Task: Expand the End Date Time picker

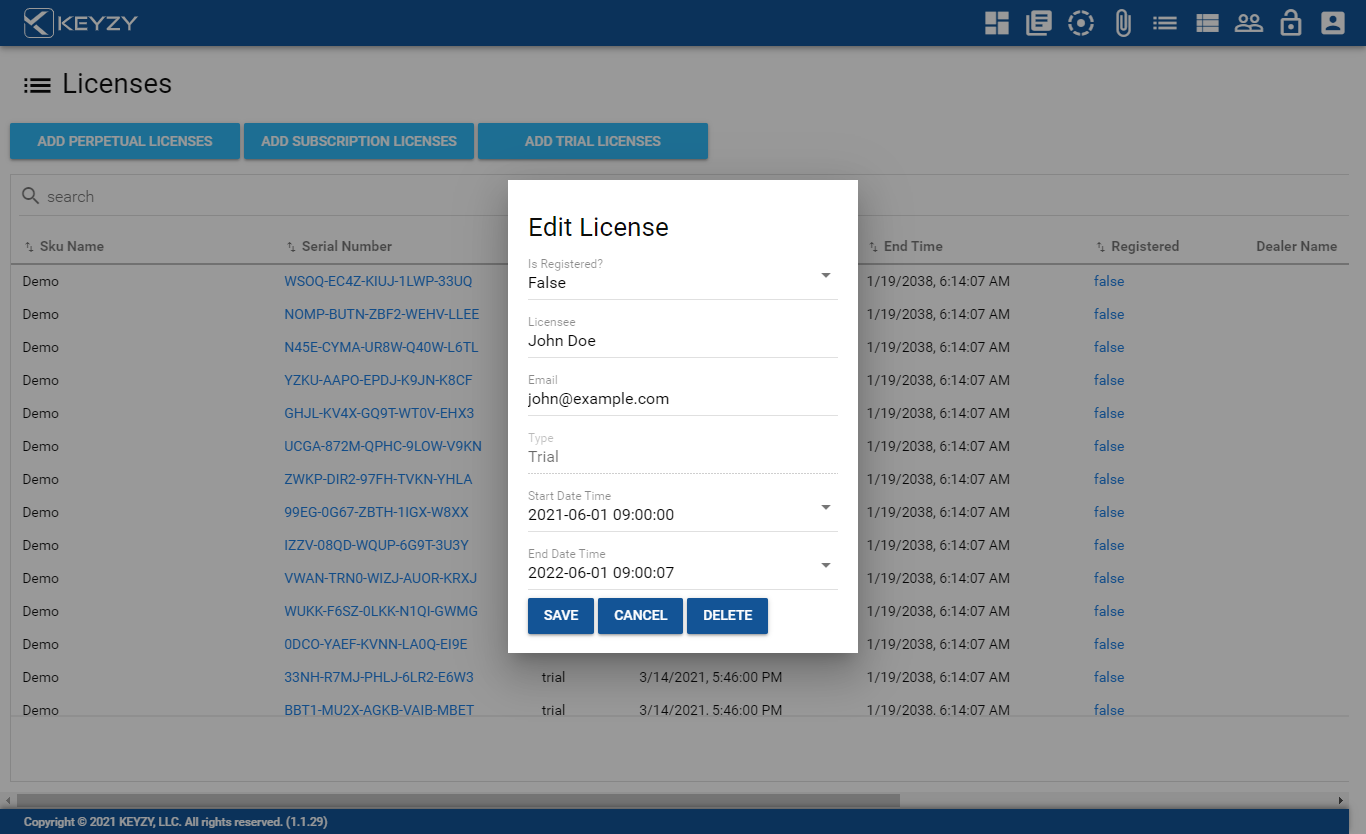Action: [825, 564]
